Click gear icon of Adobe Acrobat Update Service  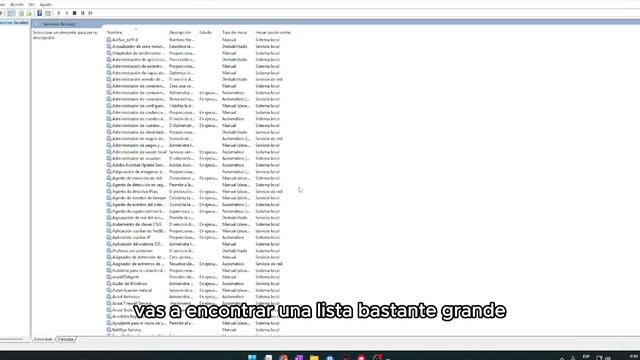point(109,165)
